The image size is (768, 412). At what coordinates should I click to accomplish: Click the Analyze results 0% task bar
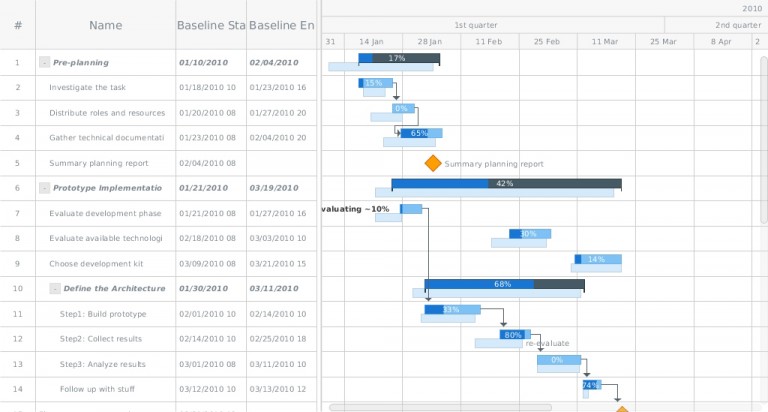pyautogui.click(x=558, y=359)
